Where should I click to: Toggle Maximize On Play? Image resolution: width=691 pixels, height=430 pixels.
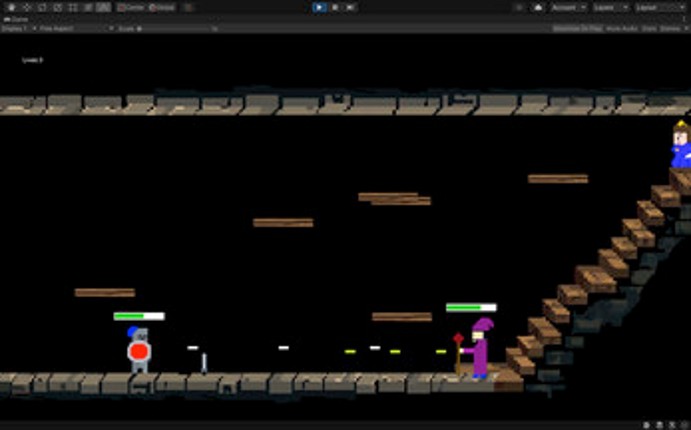(577, 29)
